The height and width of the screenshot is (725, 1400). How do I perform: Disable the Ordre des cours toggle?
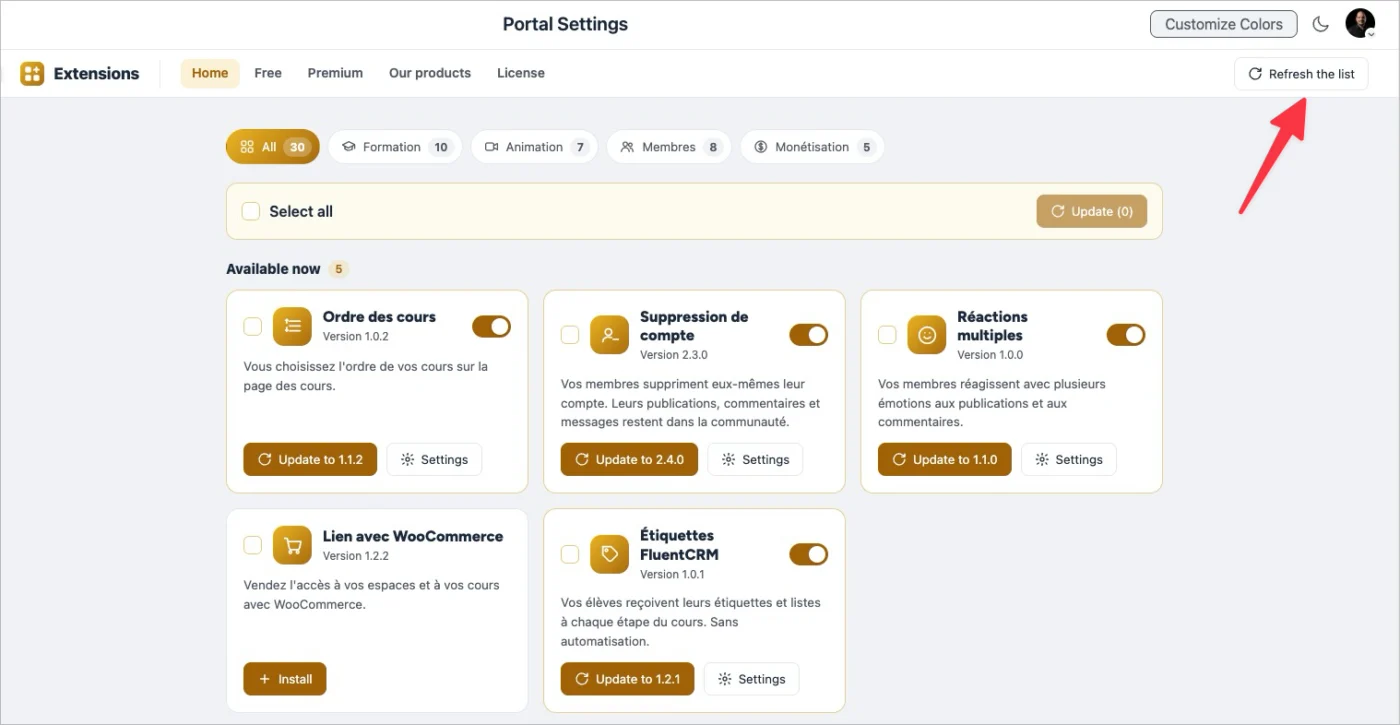pos(491,326)
